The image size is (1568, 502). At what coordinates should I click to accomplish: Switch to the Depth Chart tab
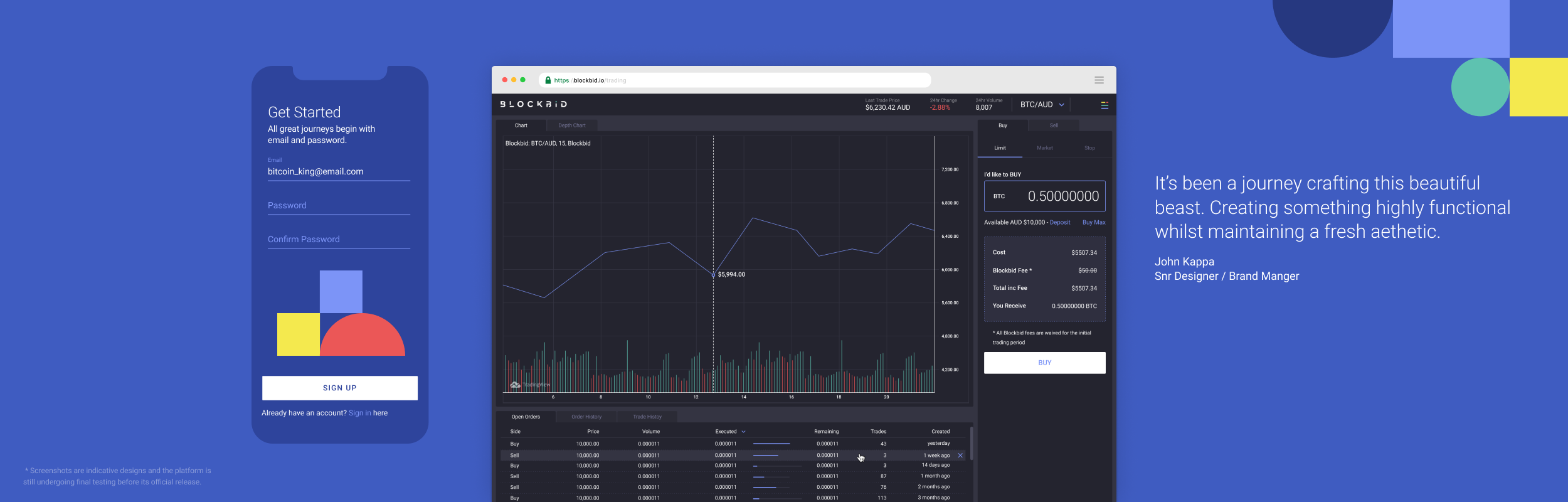(572, 125)
